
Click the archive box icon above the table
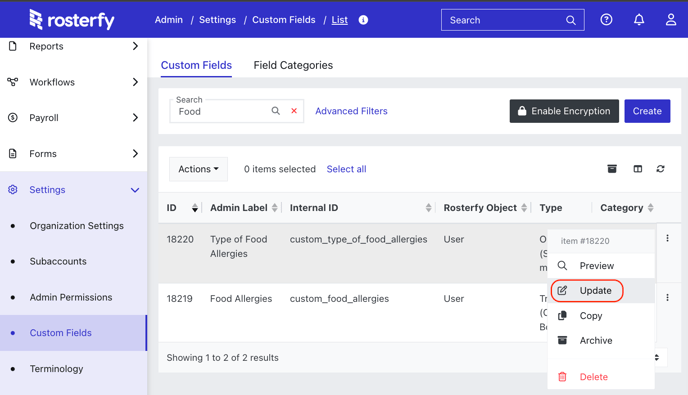click(x=612, y=169)
